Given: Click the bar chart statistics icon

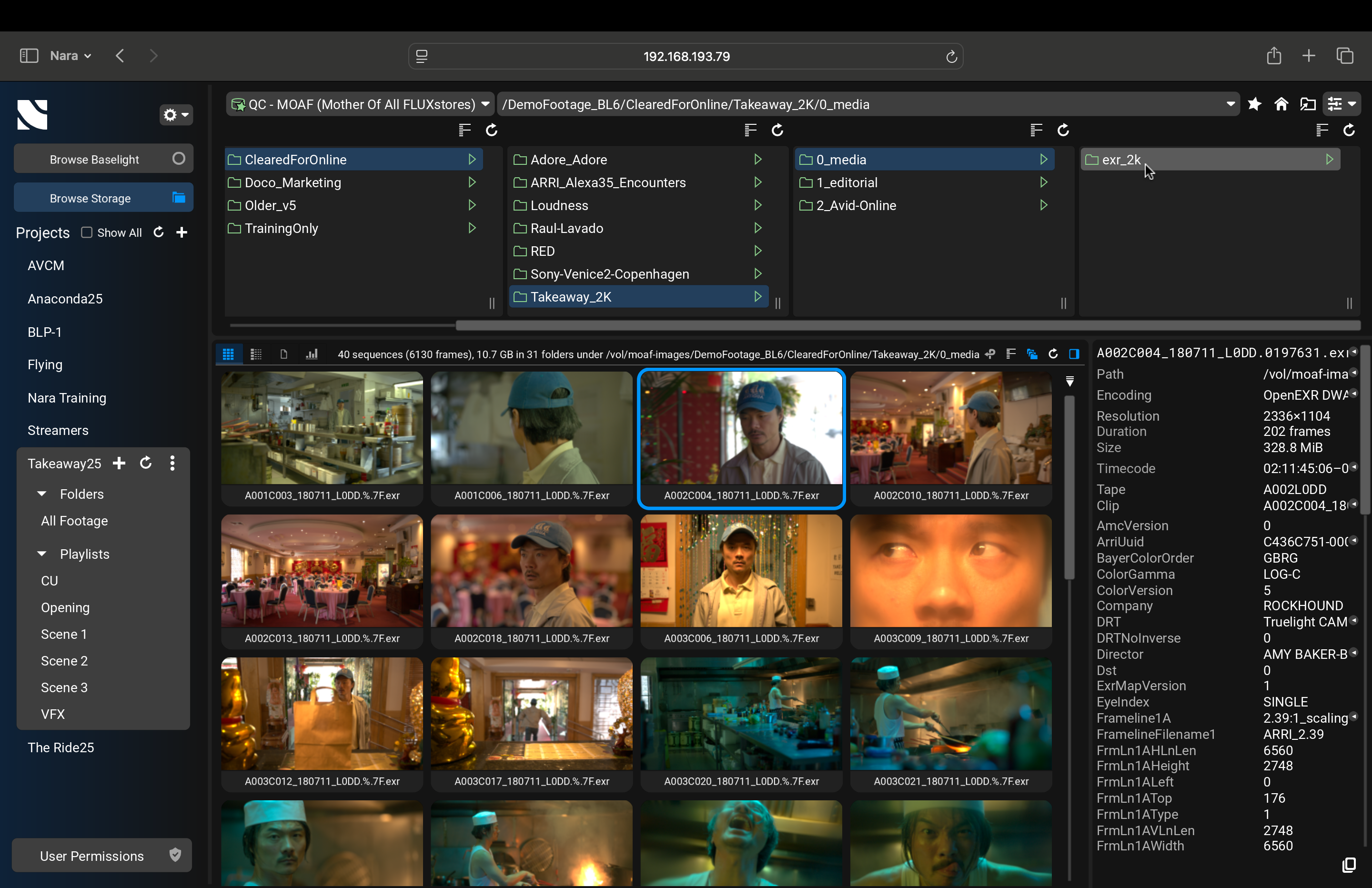Looking at the screenshot, I should (312, 354).
